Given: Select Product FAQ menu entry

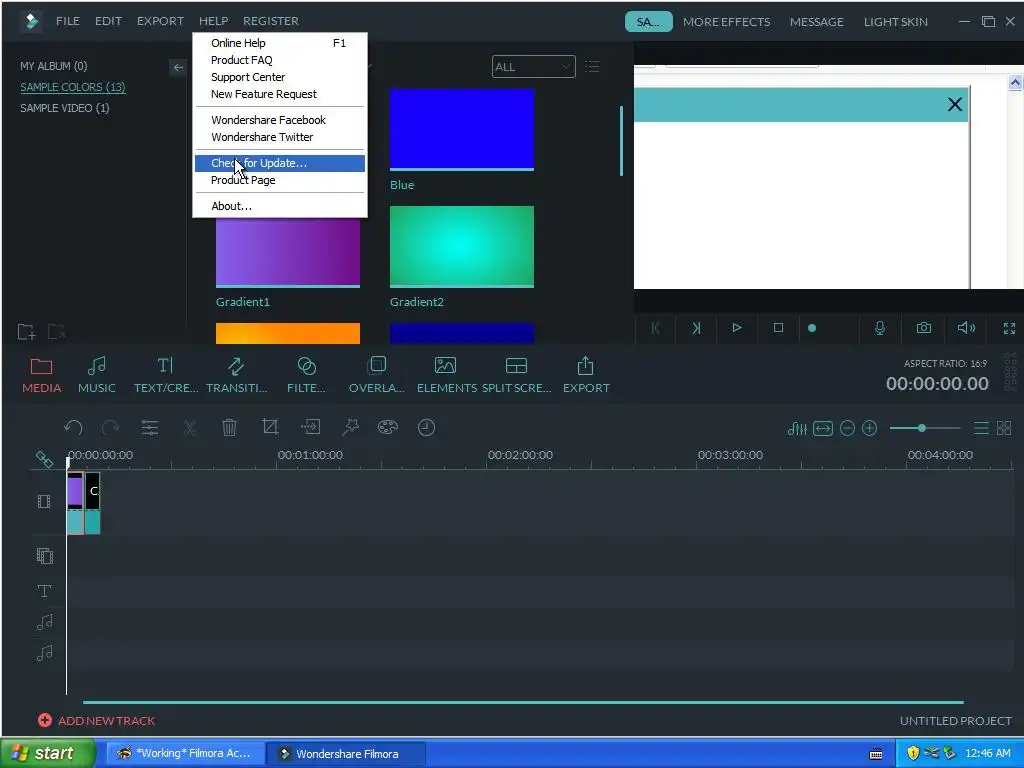Looking at the screenshot, I should [x=280, y=60].
